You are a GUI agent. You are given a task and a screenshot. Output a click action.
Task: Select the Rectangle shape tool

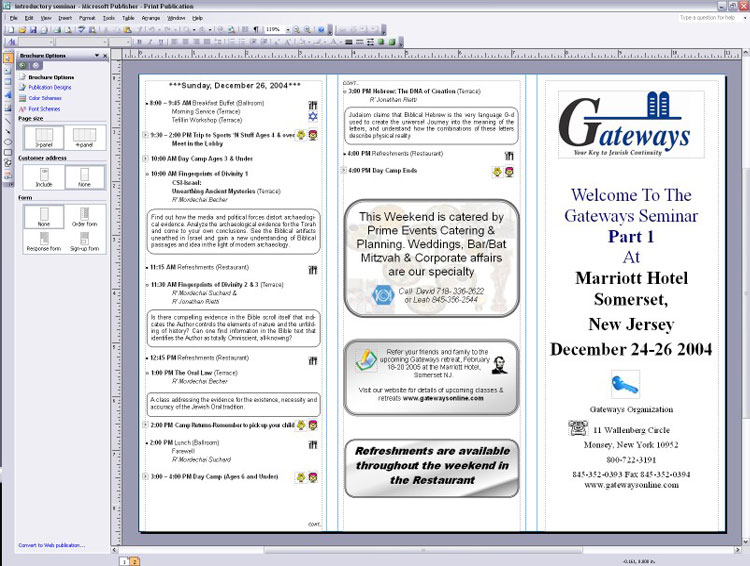point(8,153)
